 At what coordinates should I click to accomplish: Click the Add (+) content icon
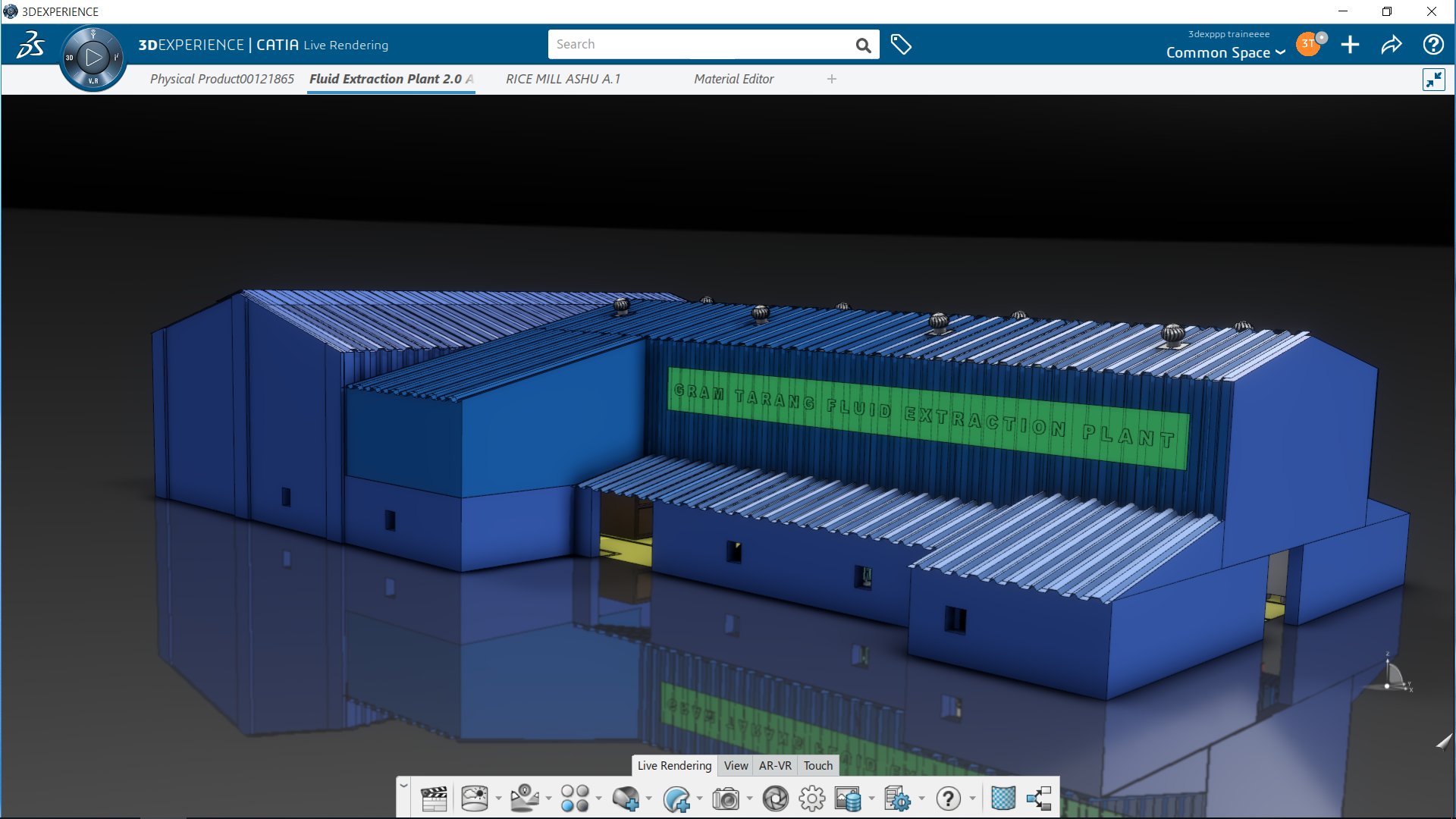click(1350, 45)
